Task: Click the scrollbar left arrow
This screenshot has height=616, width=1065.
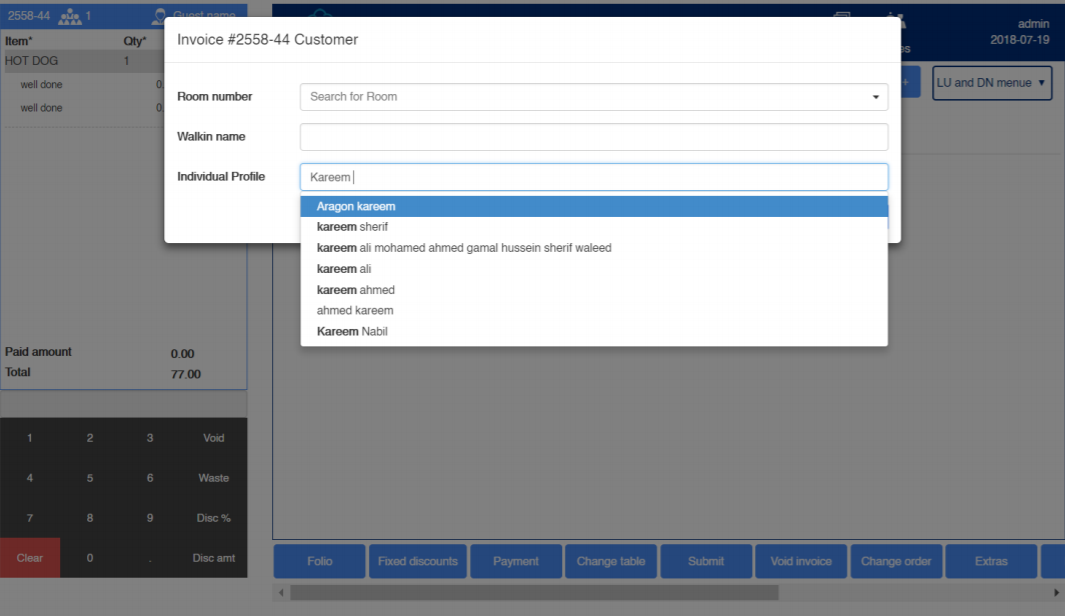Action: click(281, 592)
